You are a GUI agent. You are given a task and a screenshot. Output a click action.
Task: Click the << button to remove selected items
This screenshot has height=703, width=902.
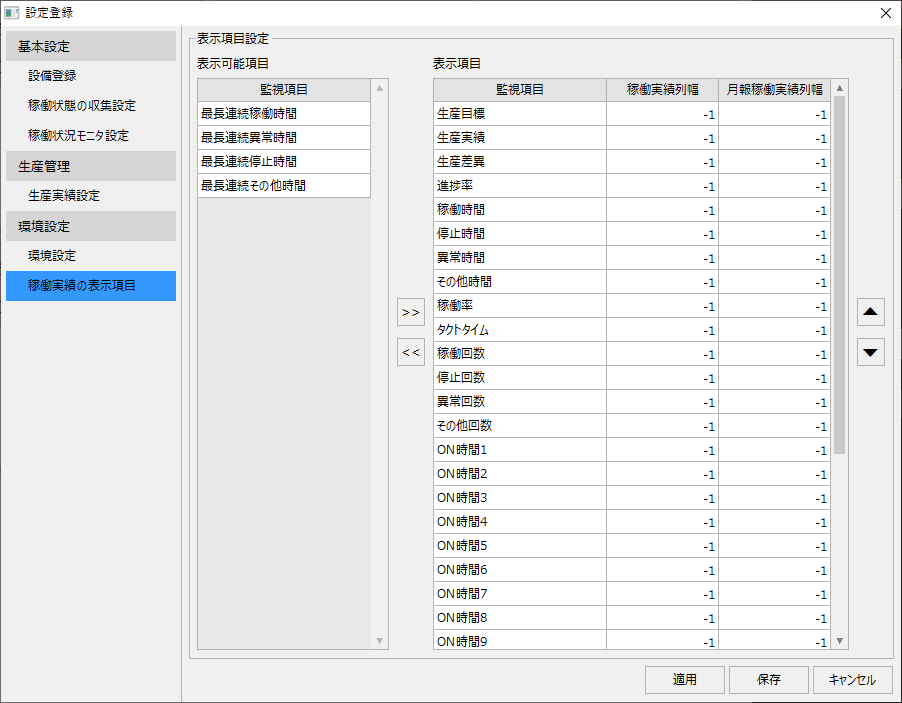click(410, 352)
